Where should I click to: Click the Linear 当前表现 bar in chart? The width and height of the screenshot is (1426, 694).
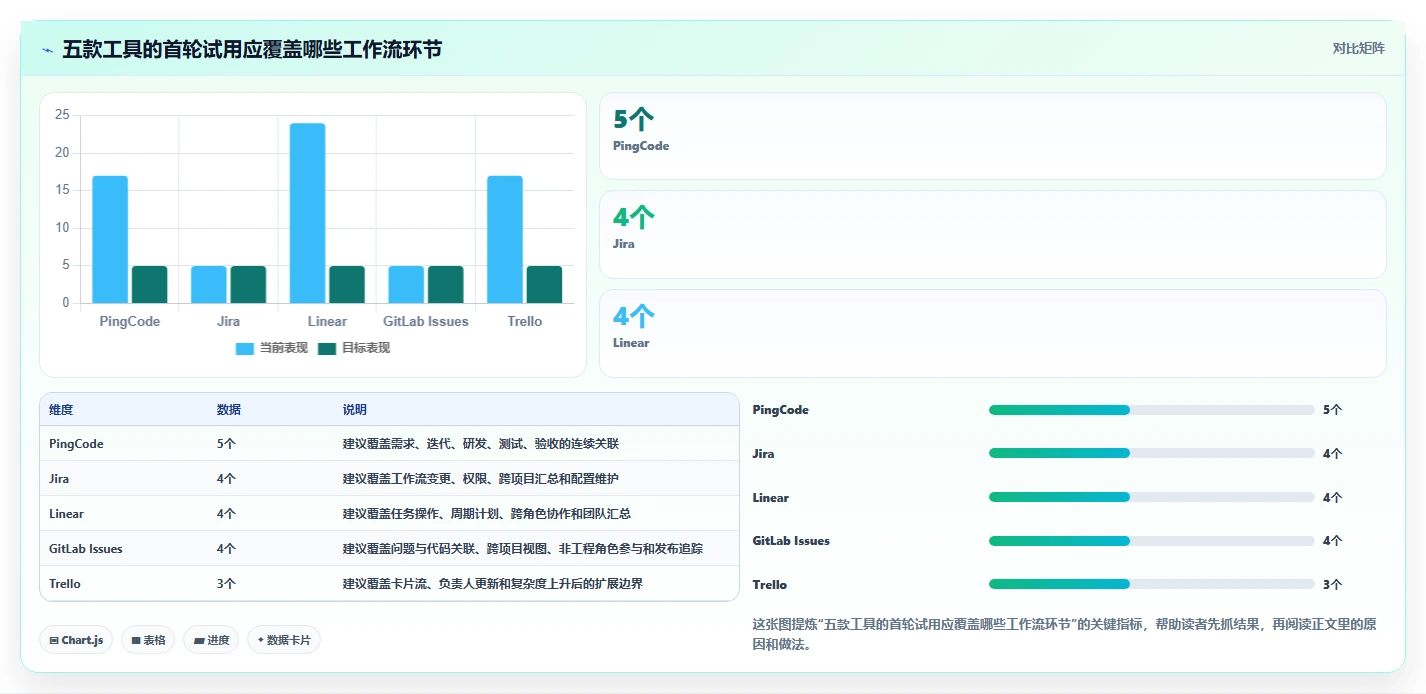307,213
